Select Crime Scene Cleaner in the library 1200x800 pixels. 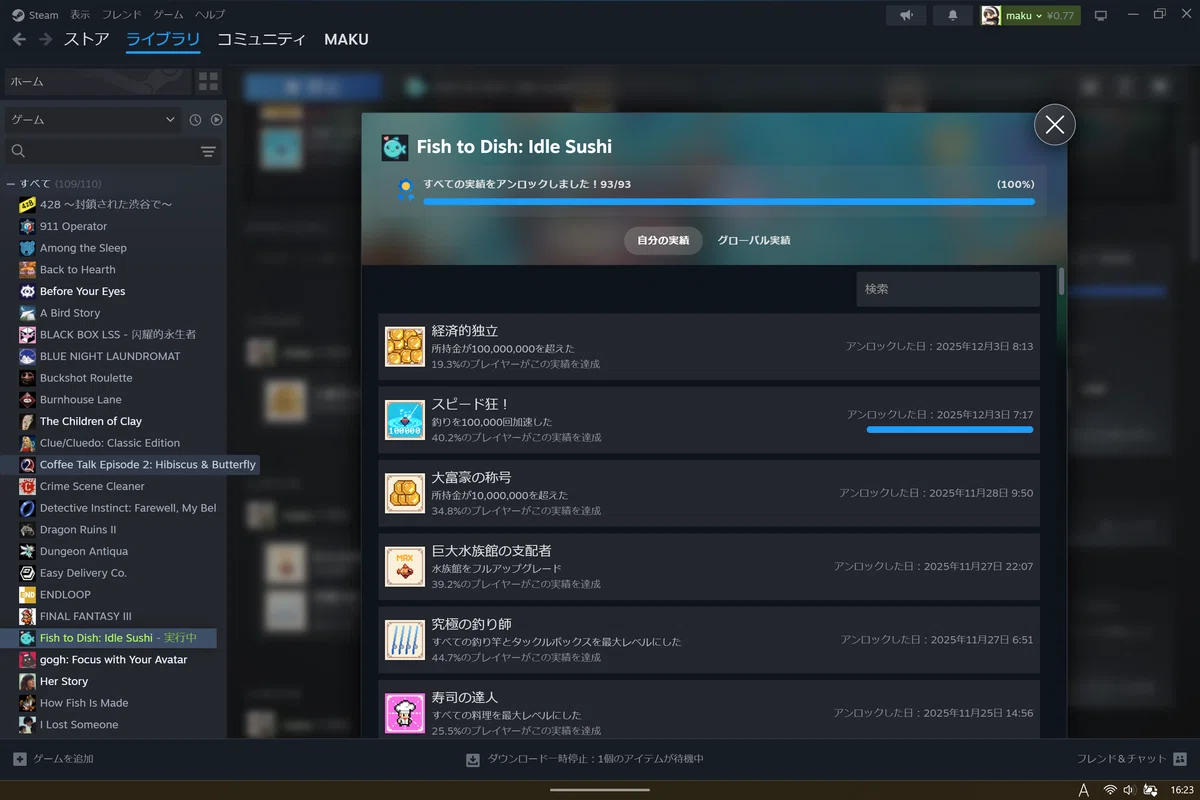tap(92, 486)
